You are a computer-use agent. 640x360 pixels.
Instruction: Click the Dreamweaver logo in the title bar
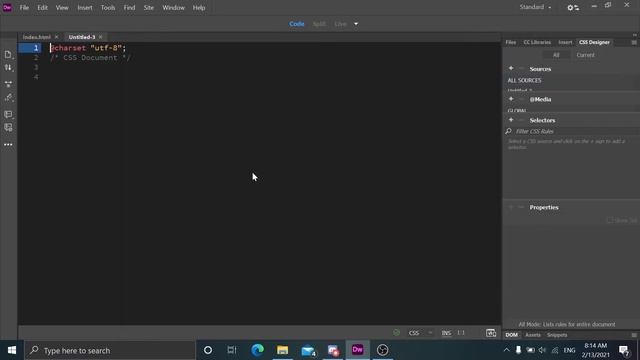coord(7,7)
